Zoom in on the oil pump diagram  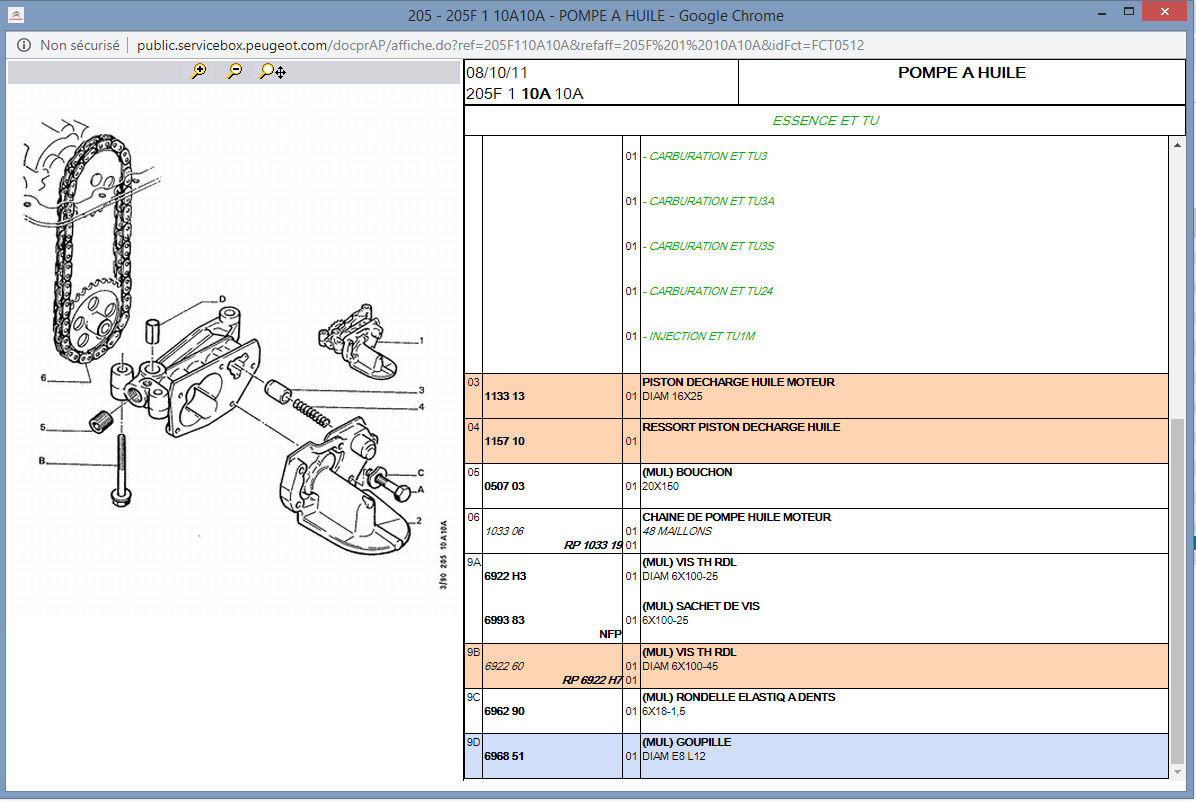pos(199,72)
